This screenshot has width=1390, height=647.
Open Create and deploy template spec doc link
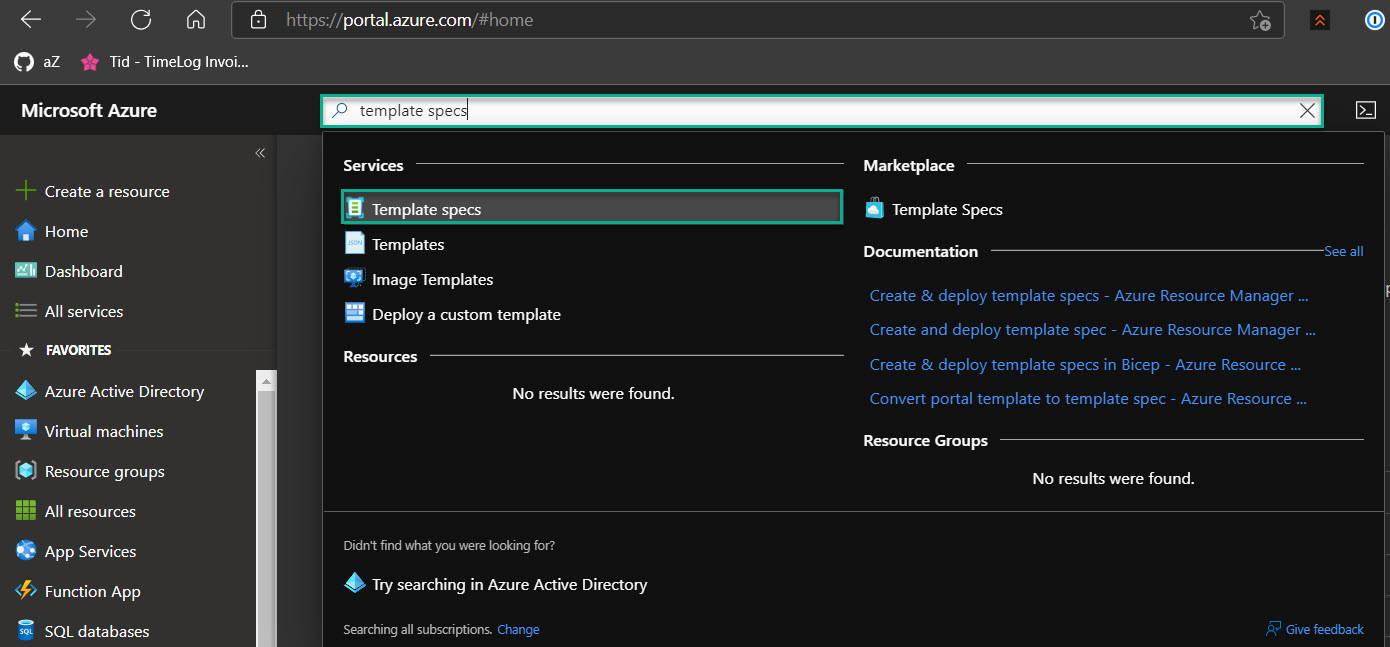pyautogui.click(x=1093, y=329)
